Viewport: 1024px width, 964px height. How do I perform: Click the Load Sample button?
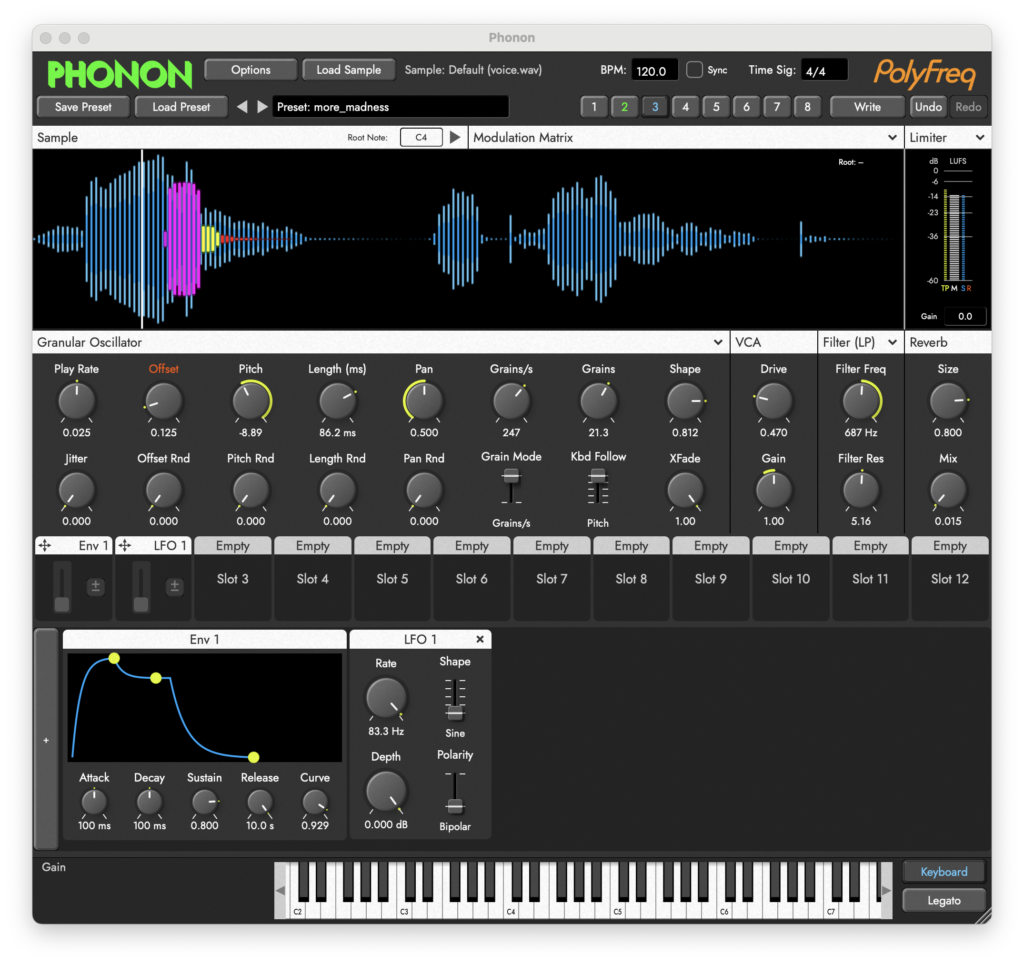[x=349, y=69]
